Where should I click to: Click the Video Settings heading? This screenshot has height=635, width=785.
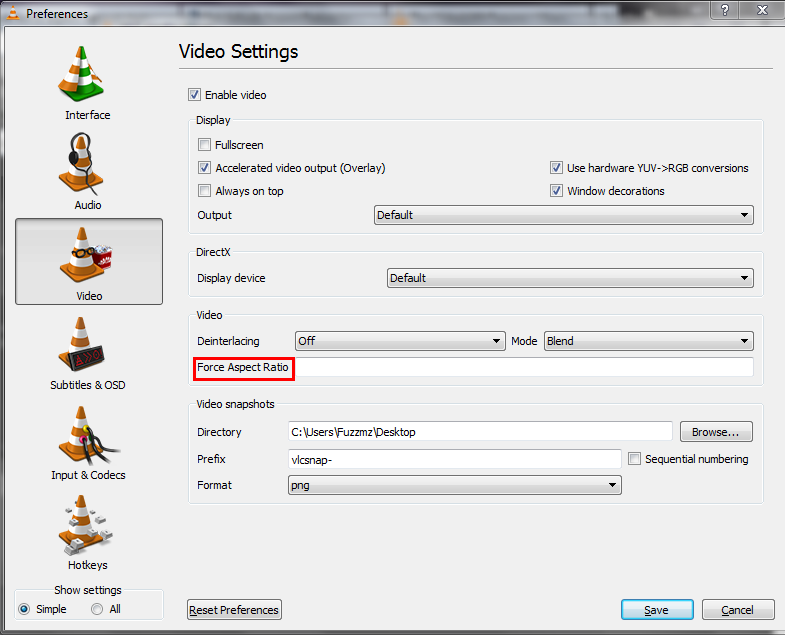[238, 52]
